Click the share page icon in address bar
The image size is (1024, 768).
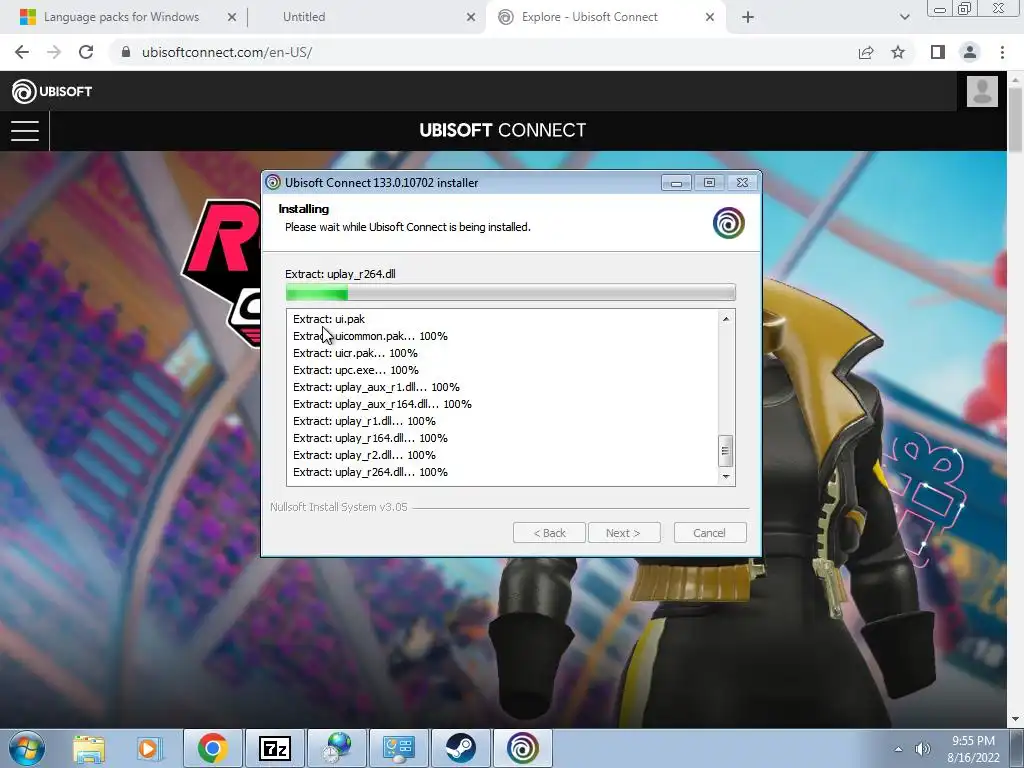tap(866, 52)
